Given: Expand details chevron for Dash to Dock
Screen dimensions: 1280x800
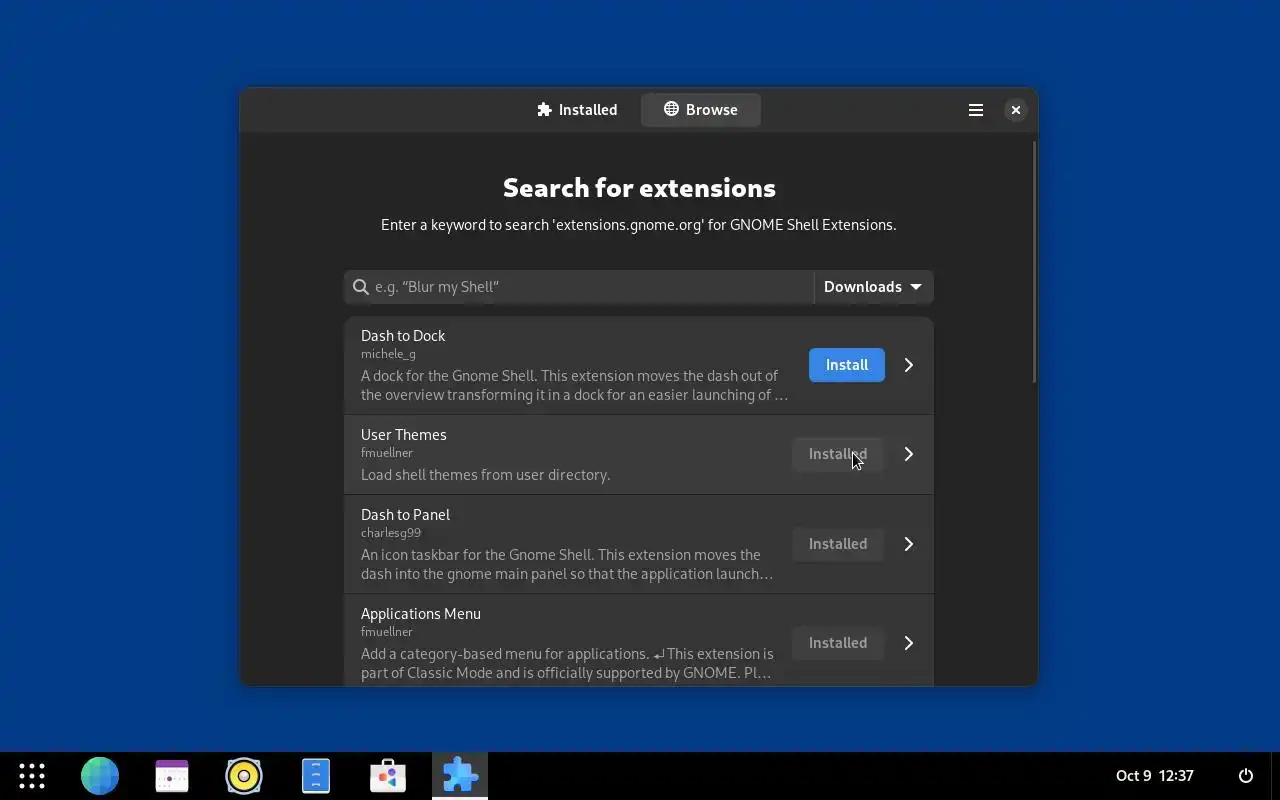Looking at the screenshot, I should click(x=908, y=365).
